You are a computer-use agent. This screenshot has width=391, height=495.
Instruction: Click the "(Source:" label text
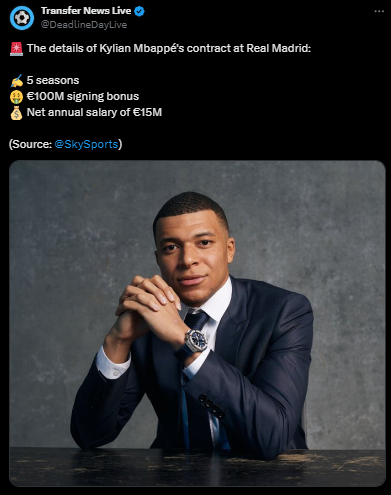(30, 144)
